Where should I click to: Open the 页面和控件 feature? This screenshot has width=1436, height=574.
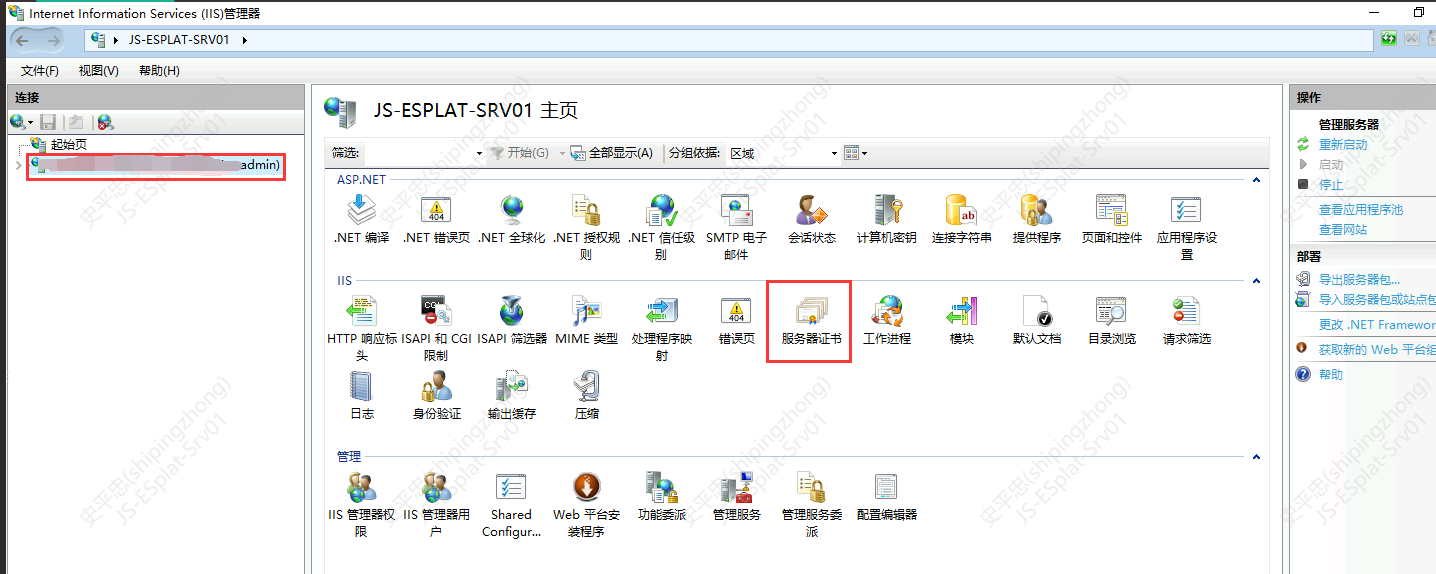coord(1111,220)
